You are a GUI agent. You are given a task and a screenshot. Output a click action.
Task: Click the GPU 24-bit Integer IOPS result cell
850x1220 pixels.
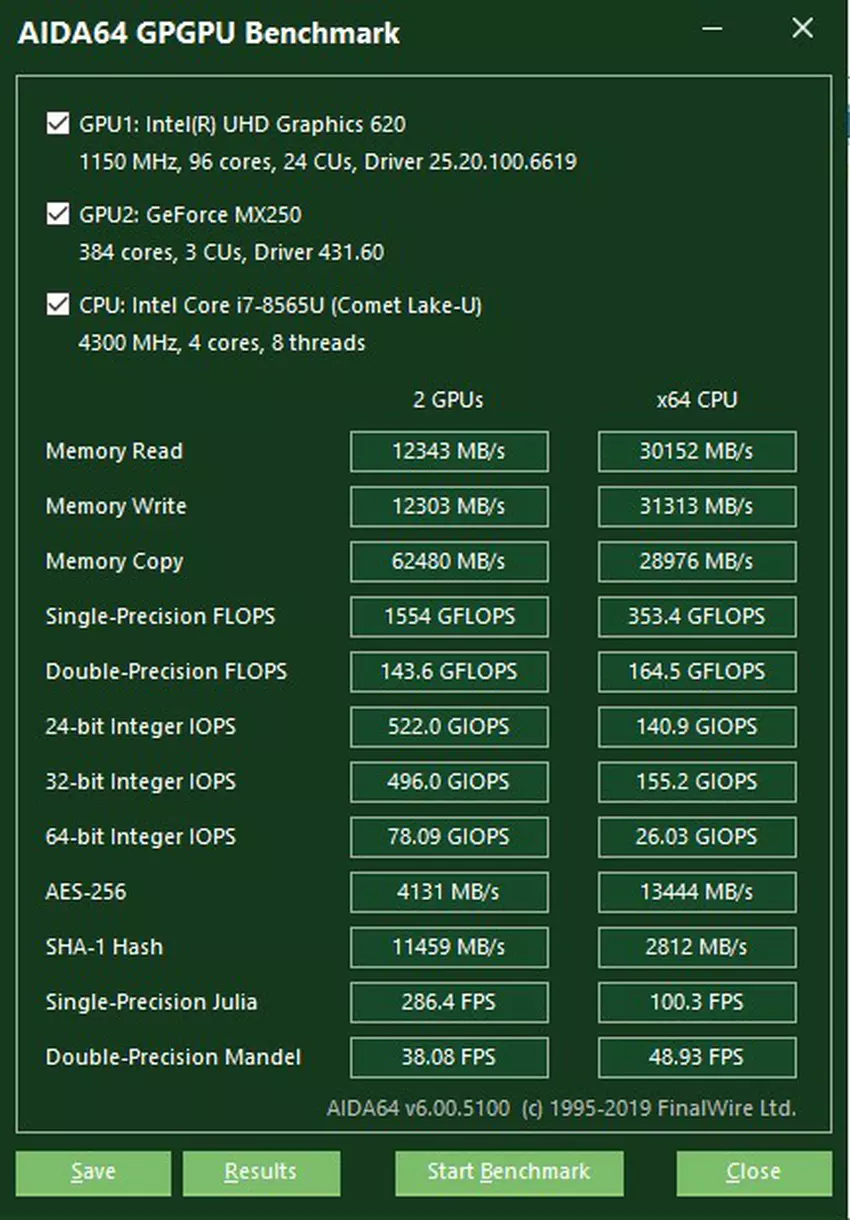coord(449,727)
